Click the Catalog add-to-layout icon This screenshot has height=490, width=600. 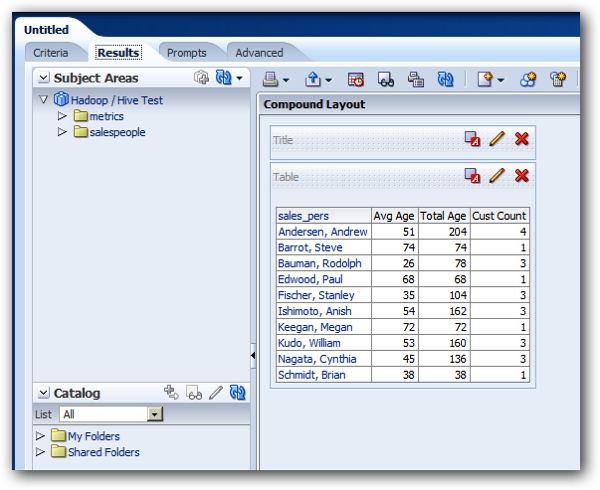click(171, 392)
